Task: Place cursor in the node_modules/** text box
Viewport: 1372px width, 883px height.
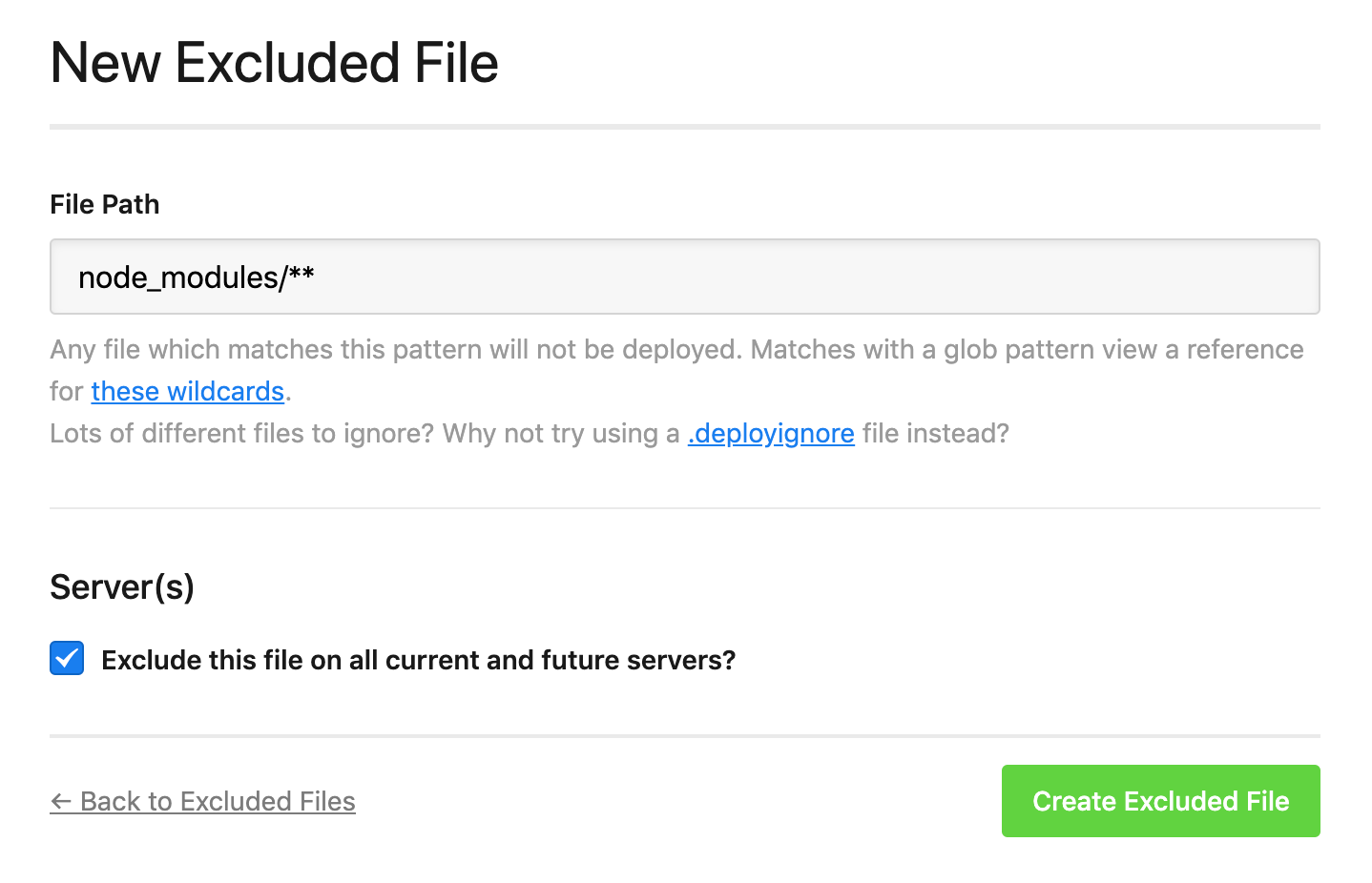Action: pyautogui.click(x=382, y=277)
